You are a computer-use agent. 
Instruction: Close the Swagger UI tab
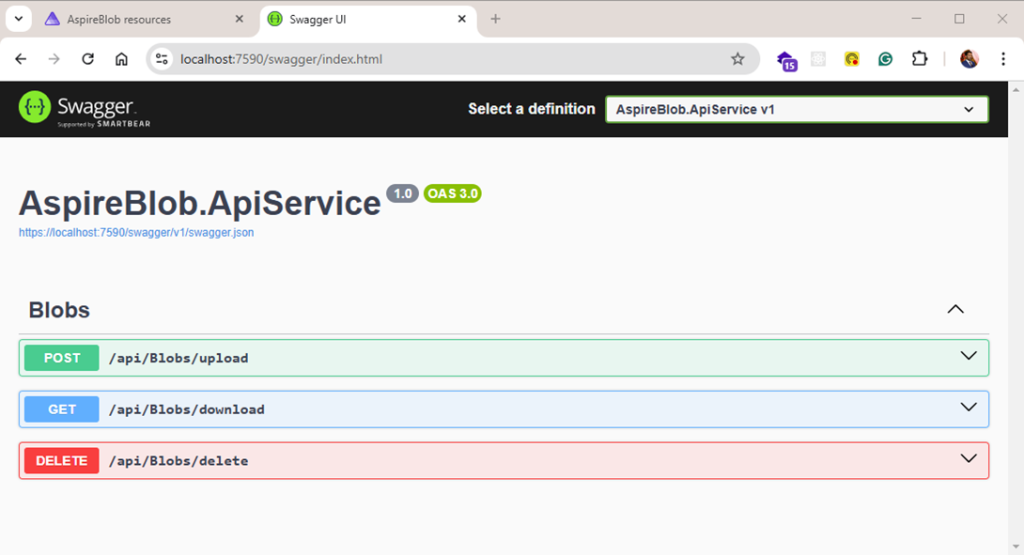(462, 19)
